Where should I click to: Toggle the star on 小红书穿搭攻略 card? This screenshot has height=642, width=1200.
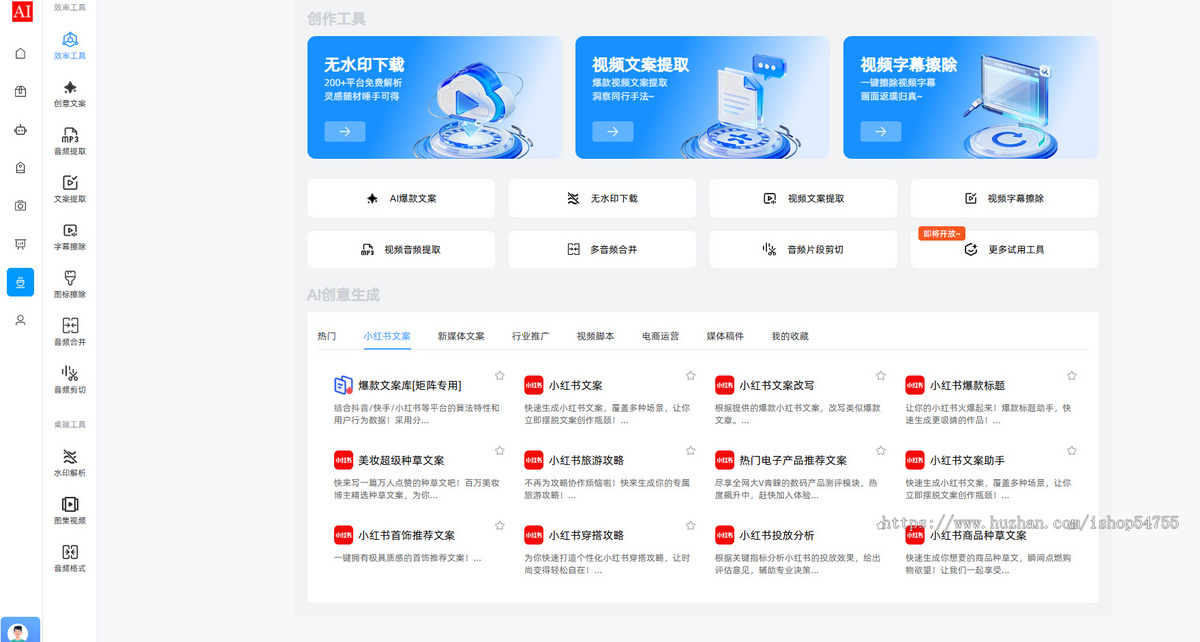(690, 525)
